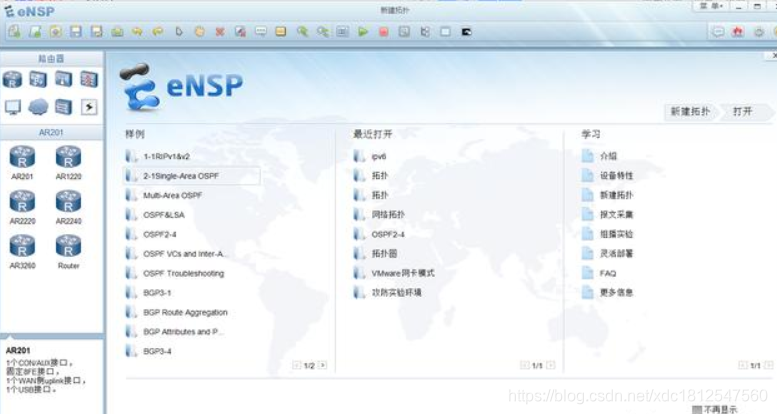The image size is (777, 414).
Task: Select the cloud device category icon
Action: [x=38, y=107]
